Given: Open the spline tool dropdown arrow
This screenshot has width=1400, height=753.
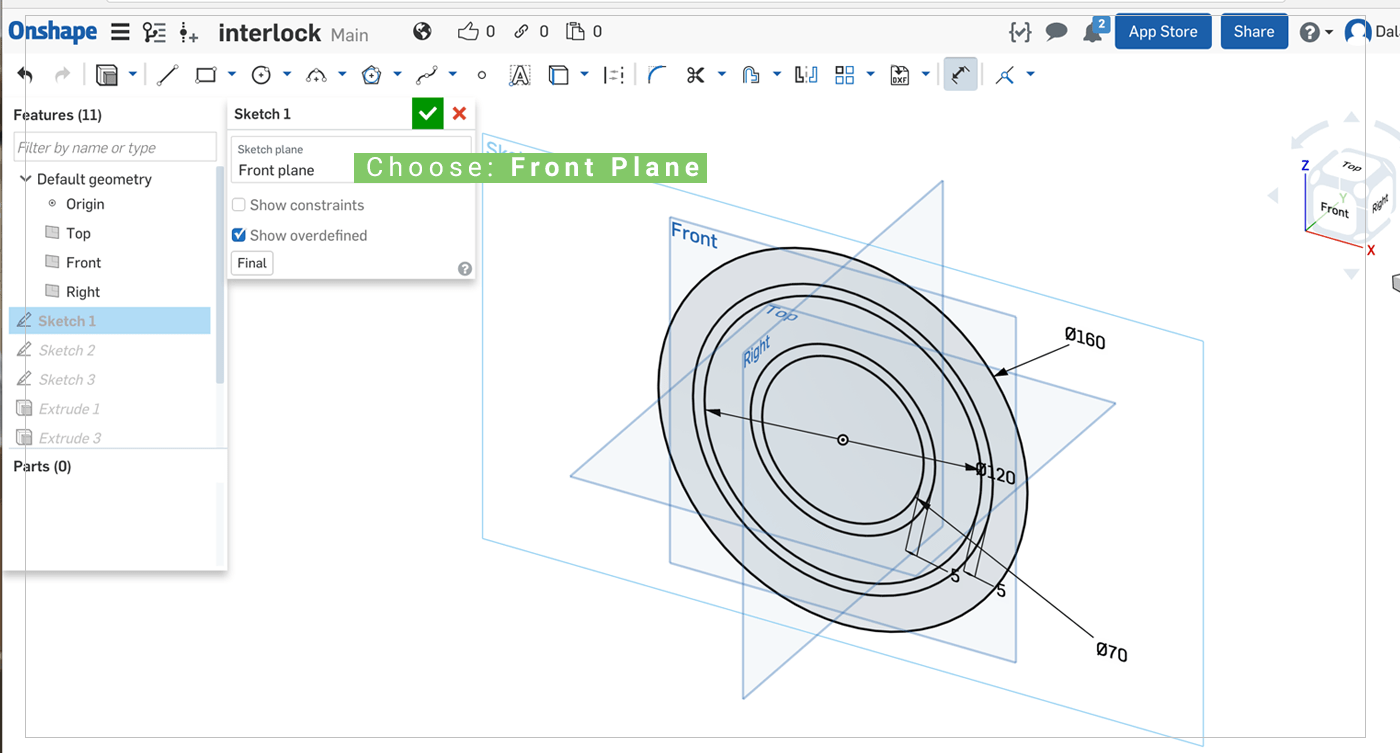Looking at the screenshot, I should 453,75.
